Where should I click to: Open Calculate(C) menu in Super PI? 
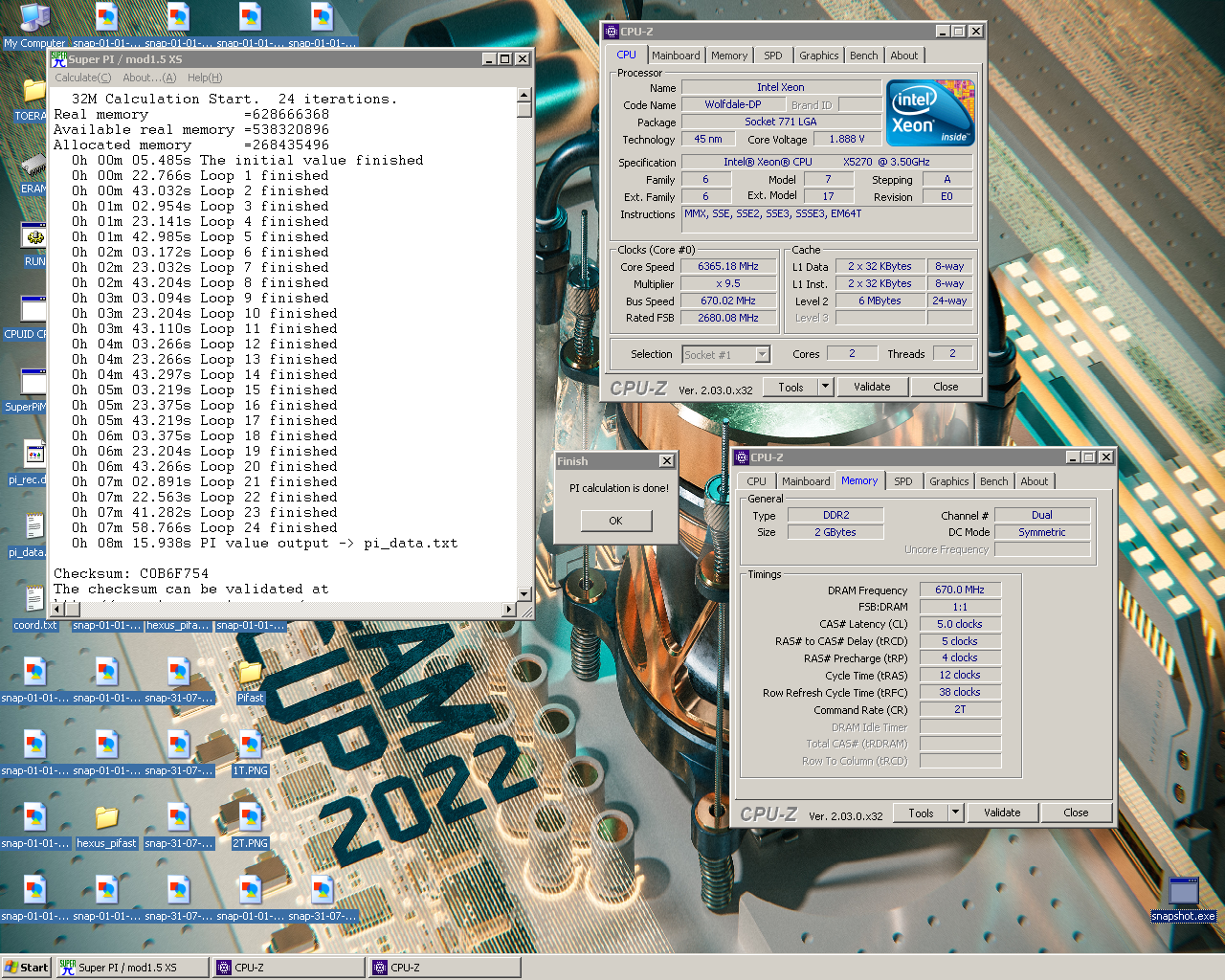[83, 78]
